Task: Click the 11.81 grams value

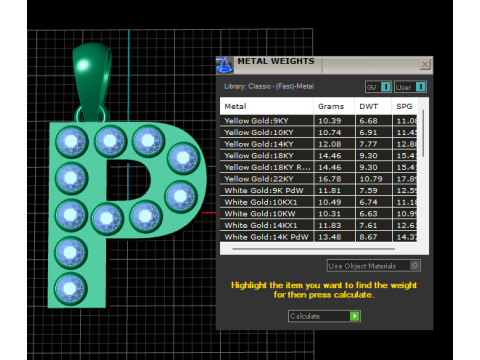Action: (330, 191)
